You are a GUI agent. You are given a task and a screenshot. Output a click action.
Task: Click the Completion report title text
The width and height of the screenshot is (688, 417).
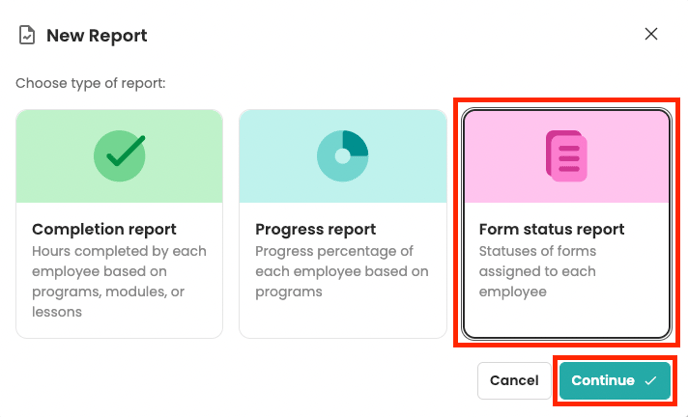click(x=104, y=229)
